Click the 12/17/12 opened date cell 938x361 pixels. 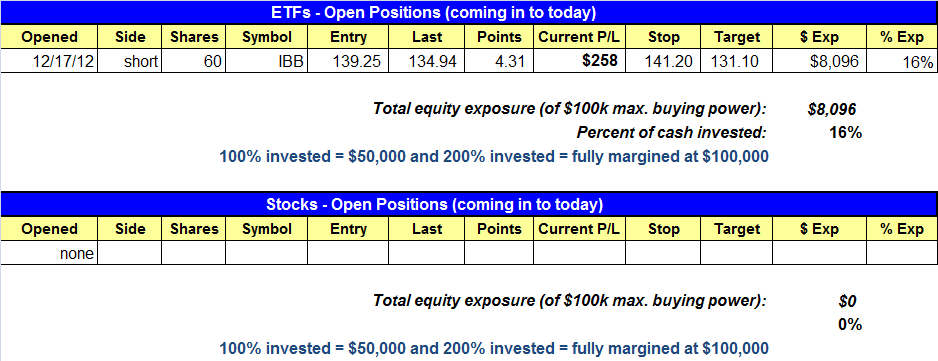point(49,61)
